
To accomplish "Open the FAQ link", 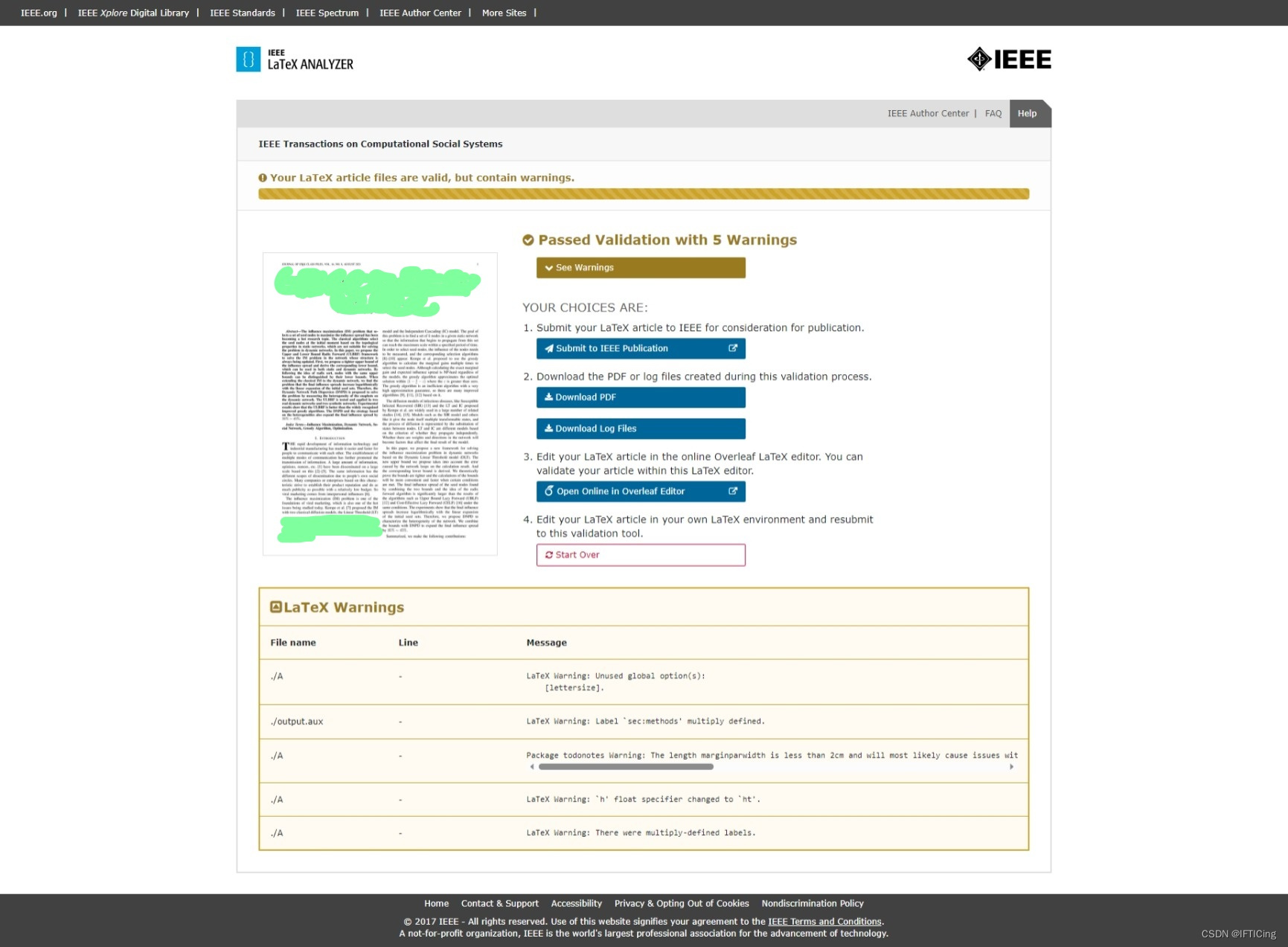I will point(993,113).
